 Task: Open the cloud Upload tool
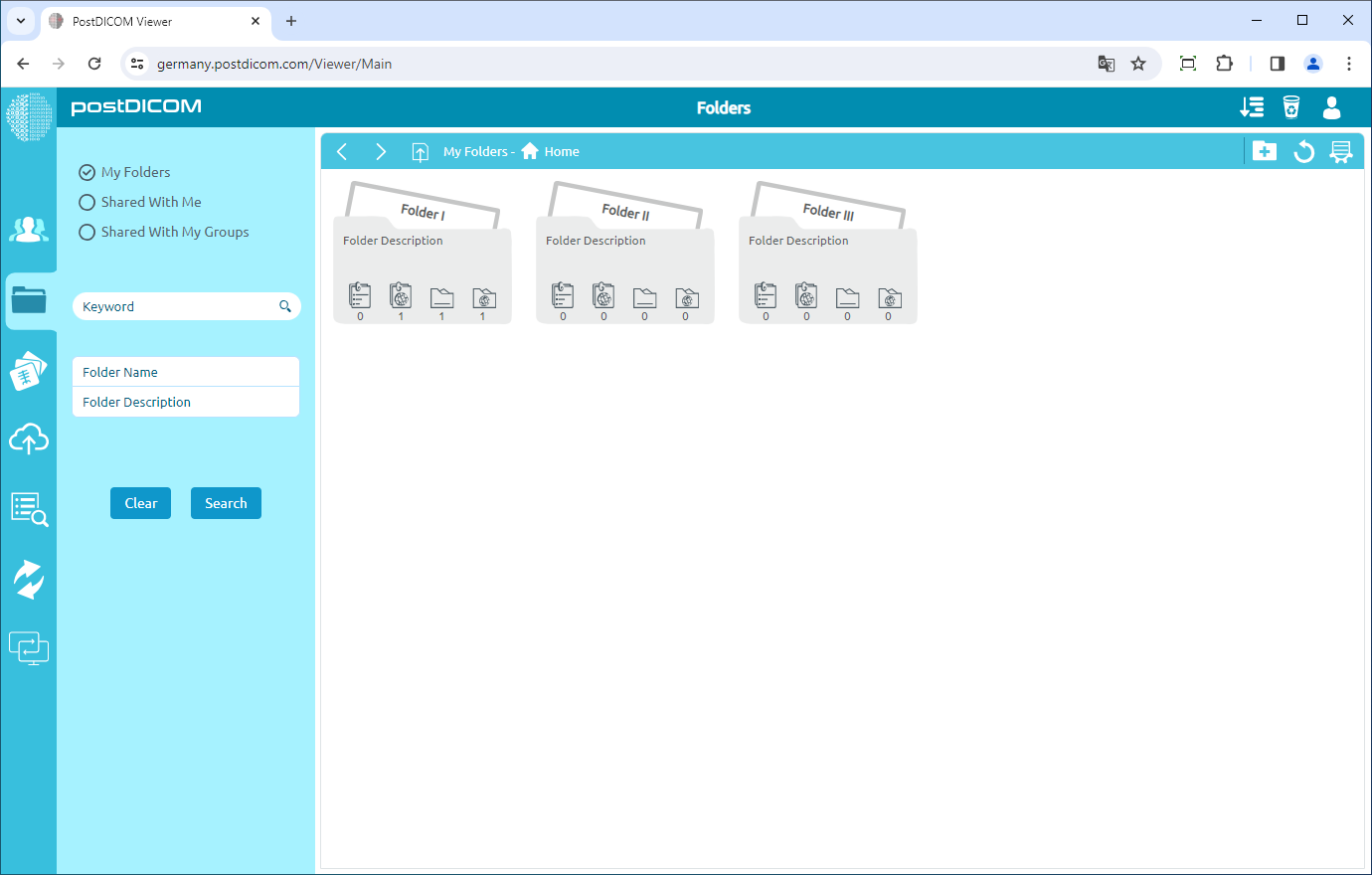coord(29,438)
